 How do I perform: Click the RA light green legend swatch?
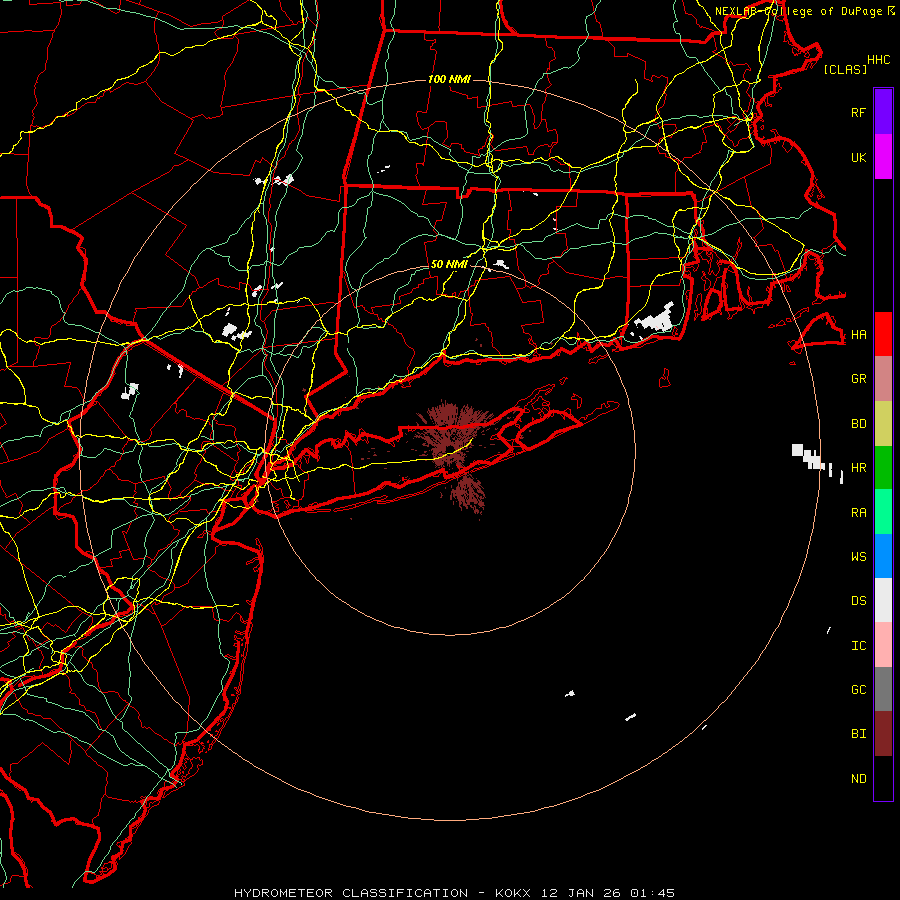pyautogui.click(x=883, y=512)
